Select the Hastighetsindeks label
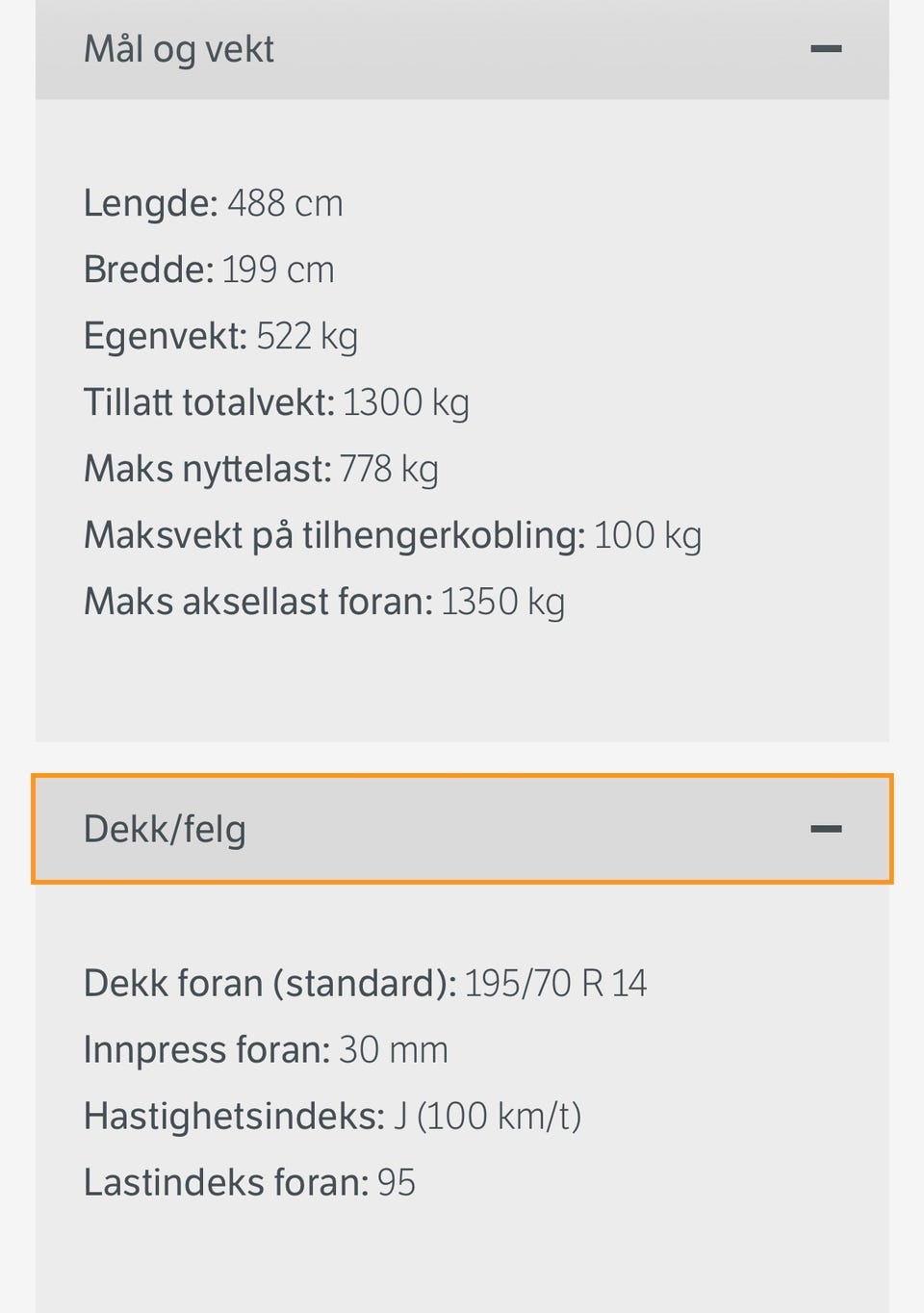The width and height of the screenshot is (924, 1313). click(x=234, y=1116)
